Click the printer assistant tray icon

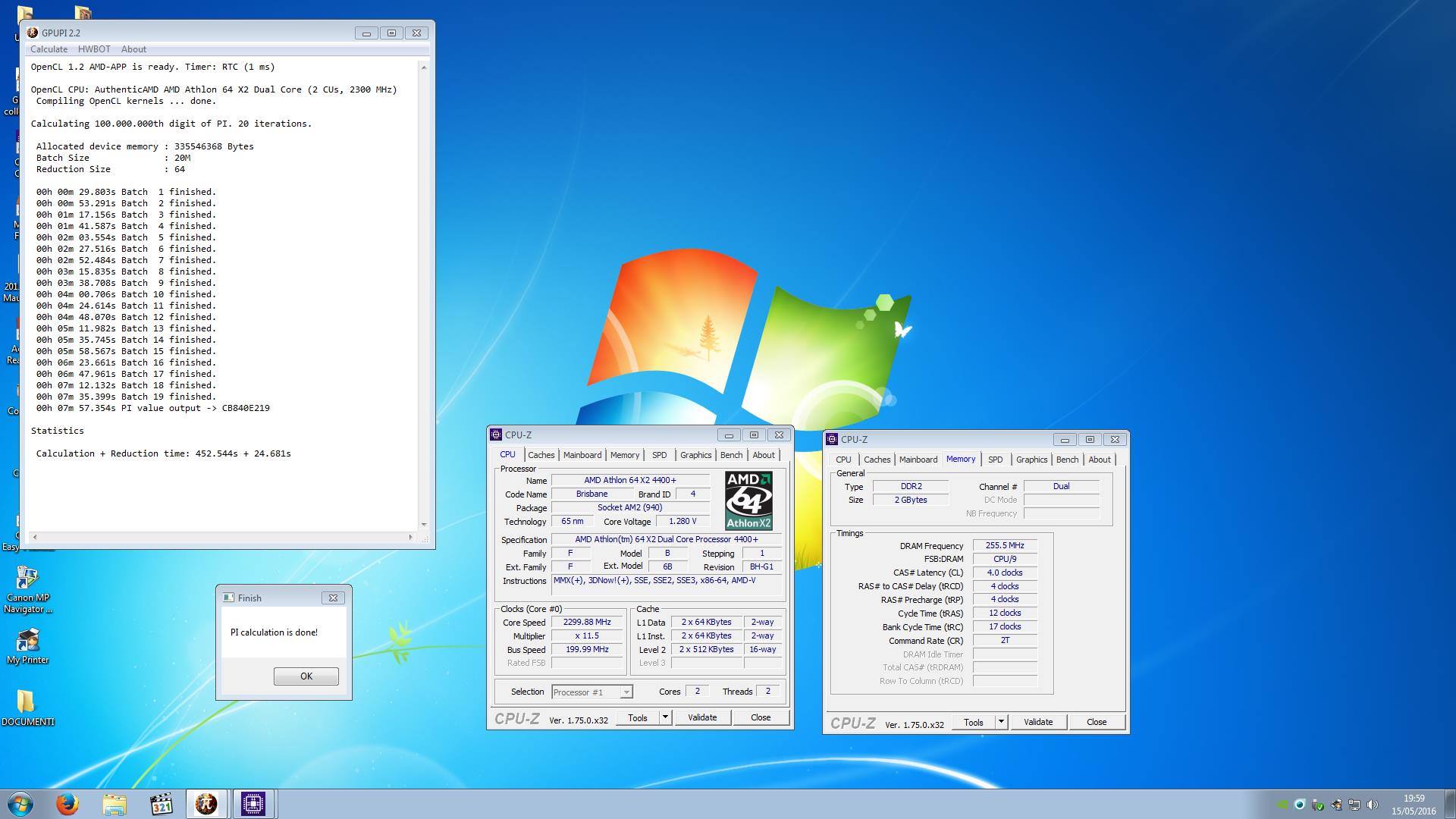pos(1336,805)
